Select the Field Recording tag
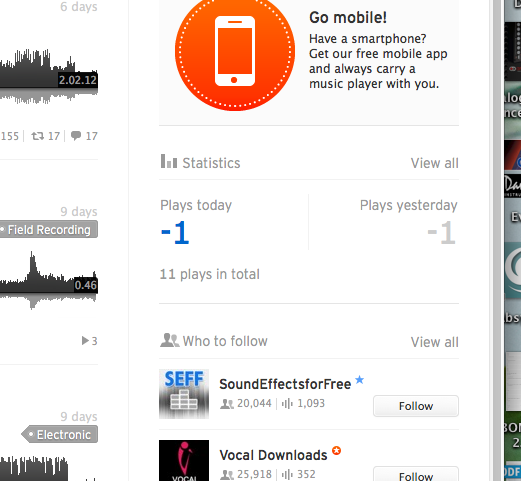 click(x=49, y=229)
